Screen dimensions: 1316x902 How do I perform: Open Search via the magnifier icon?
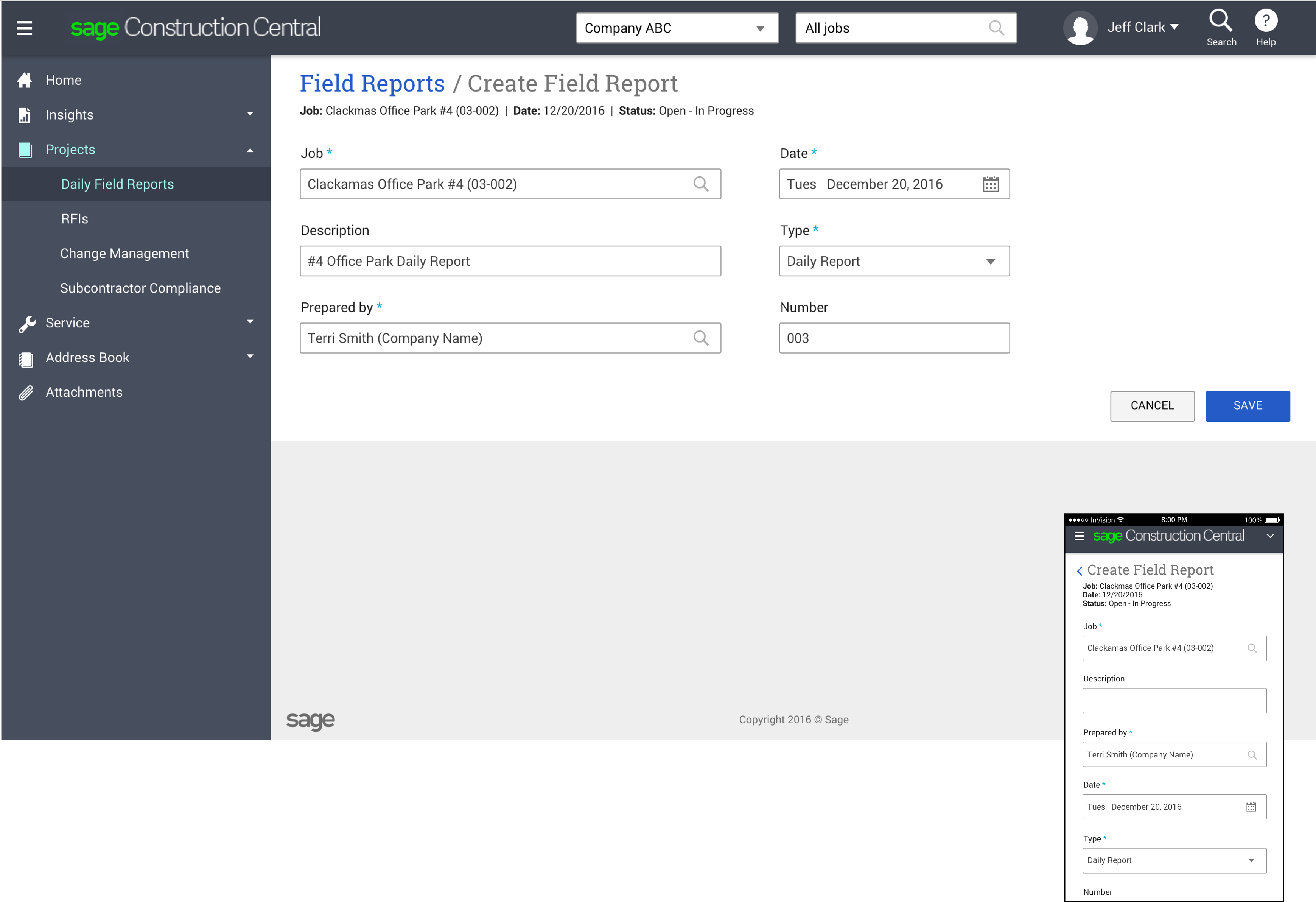[x=1220, y=21]
